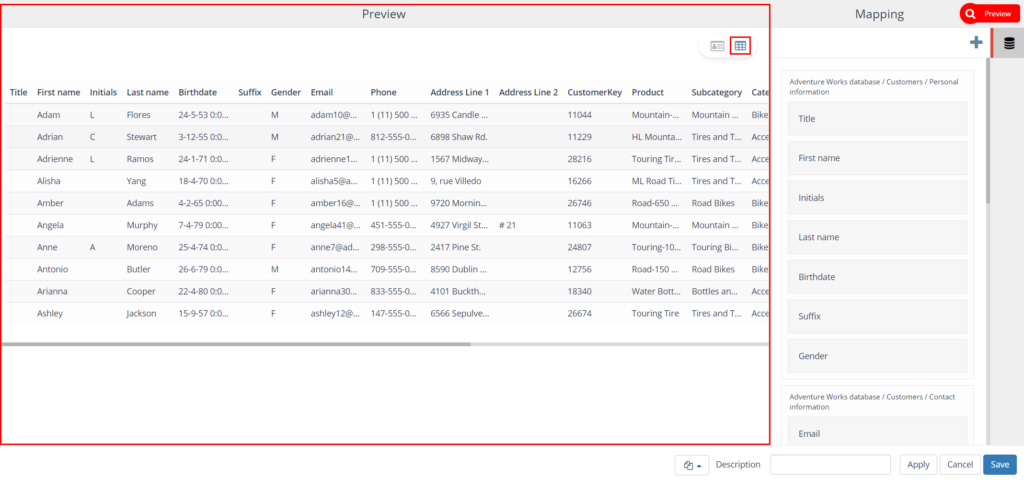Viewport: 1024px width, 480px height.
Task: Select the Title mapping field
Action: pyautogui.click(x=877, y=119)
